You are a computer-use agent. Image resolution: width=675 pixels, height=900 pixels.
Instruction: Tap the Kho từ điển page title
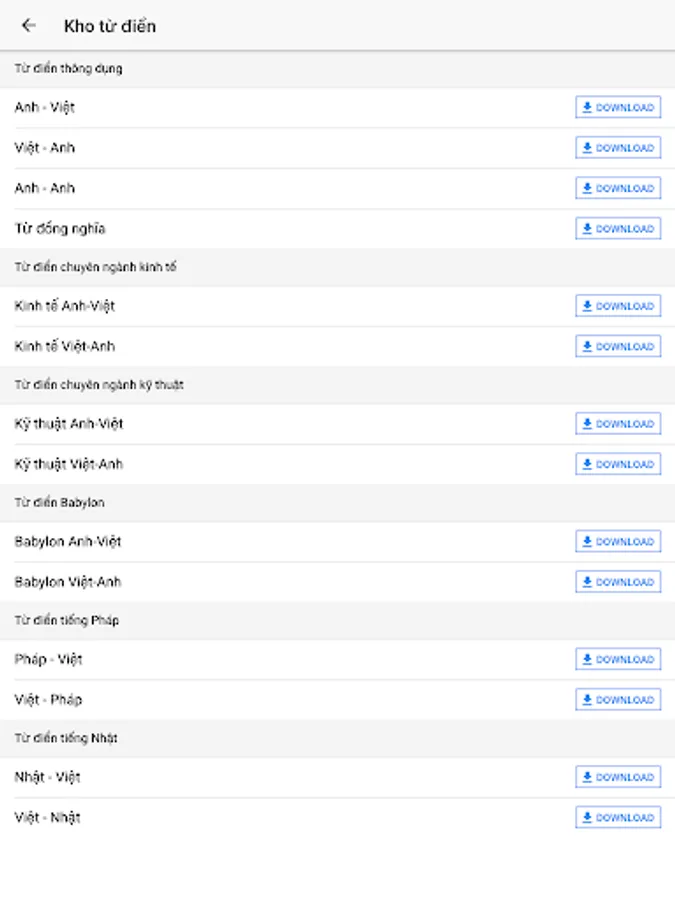tap(110, 26)
